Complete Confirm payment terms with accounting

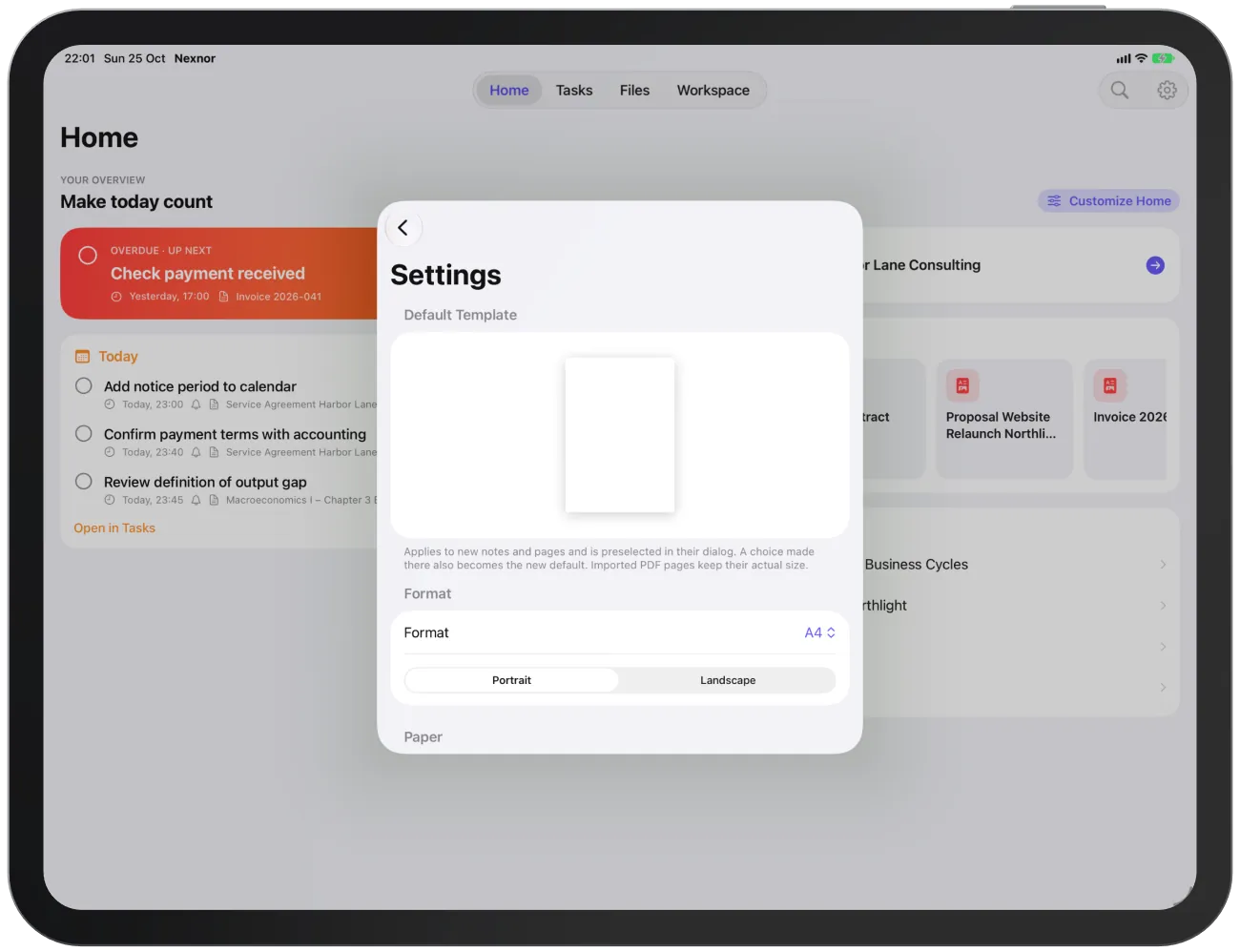pyautogui.click(x=84, y=433)
